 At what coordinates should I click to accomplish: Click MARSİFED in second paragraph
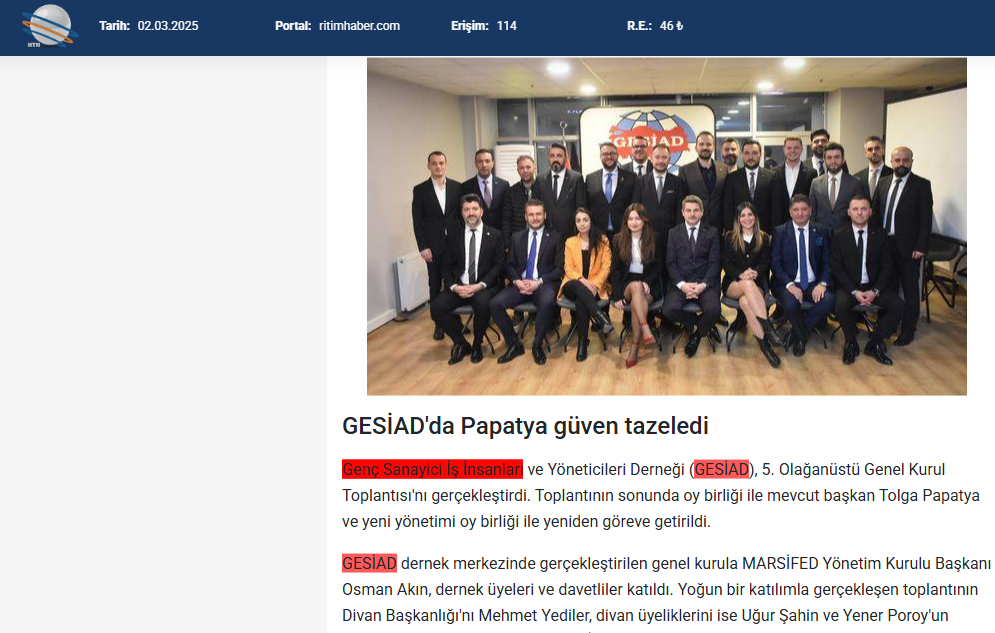(780, 563)
